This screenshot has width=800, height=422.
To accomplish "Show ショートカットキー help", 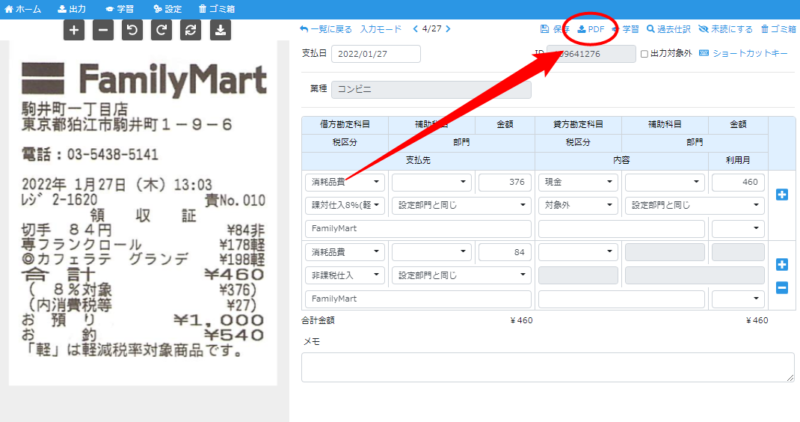I will point(743,53).
